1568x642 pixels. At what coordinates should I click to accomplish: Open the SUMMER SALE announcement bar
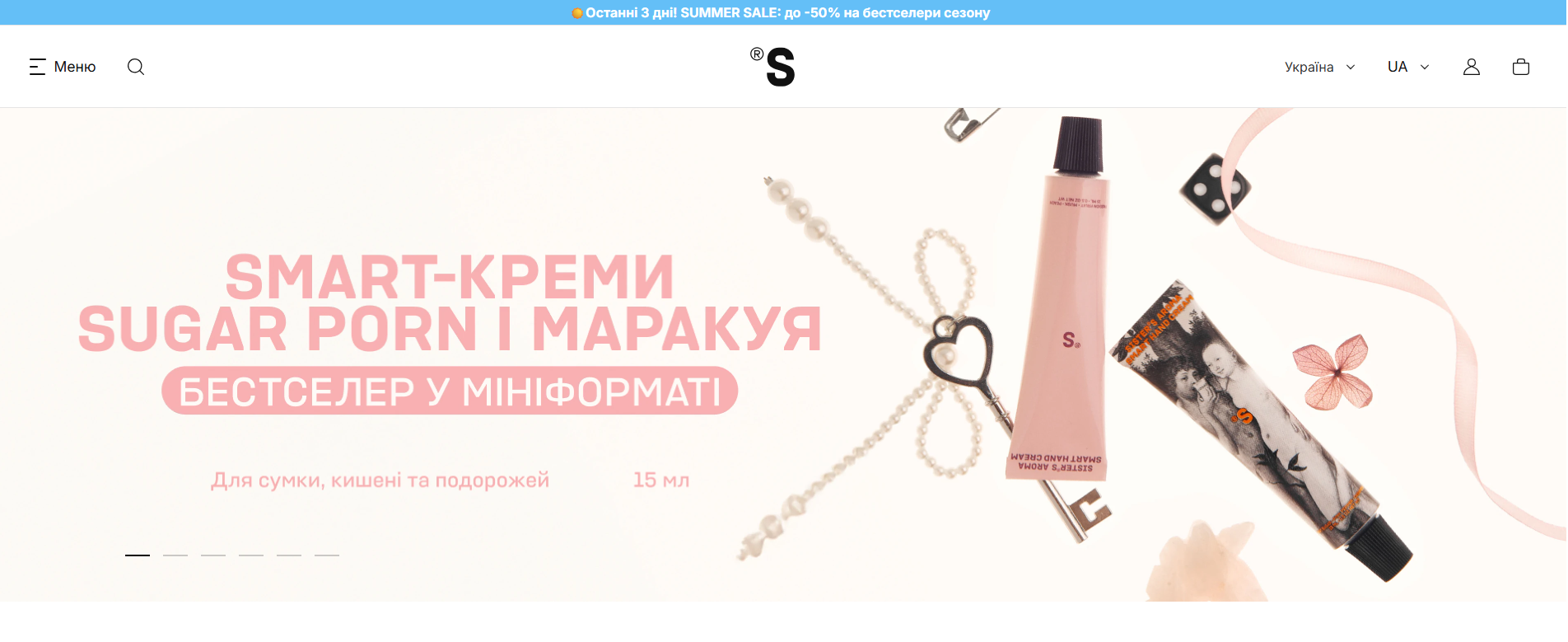tap(784, 12)
